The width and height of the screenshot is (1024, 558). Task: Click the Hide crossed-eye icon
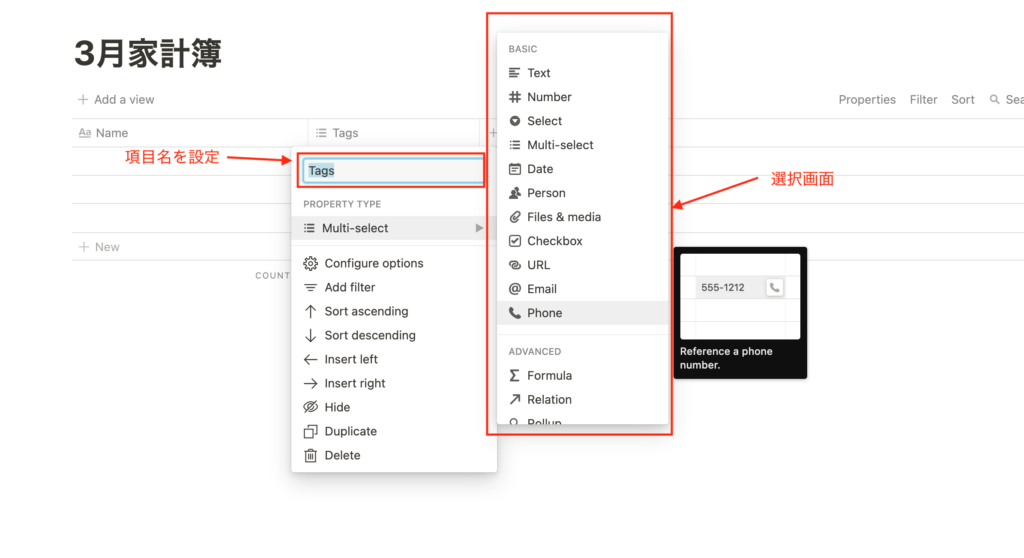310,407
